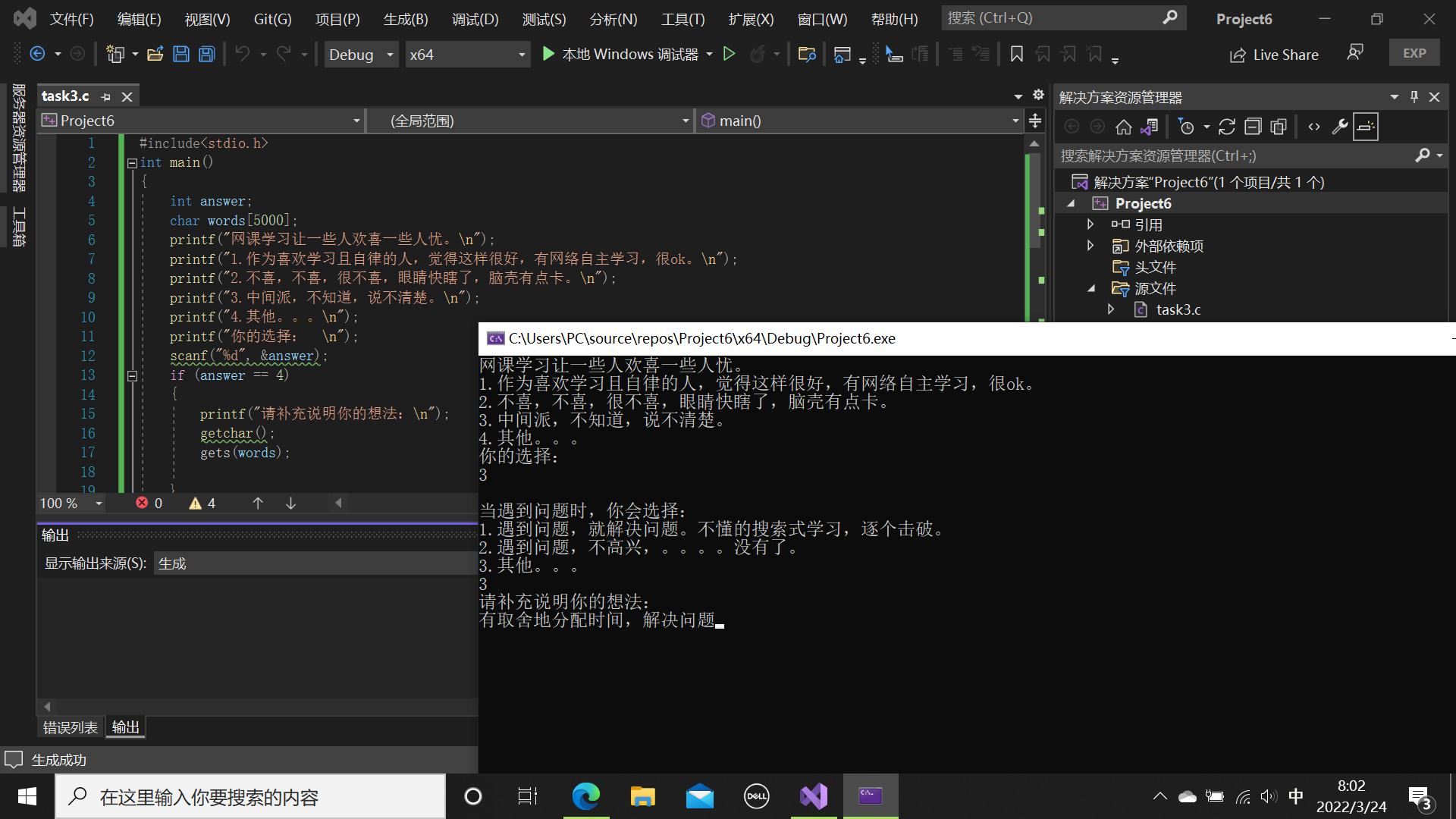This screenshot has width=1456, height=819.
Task: Expand the 引用 references tree node
Action: [1090, 224]
